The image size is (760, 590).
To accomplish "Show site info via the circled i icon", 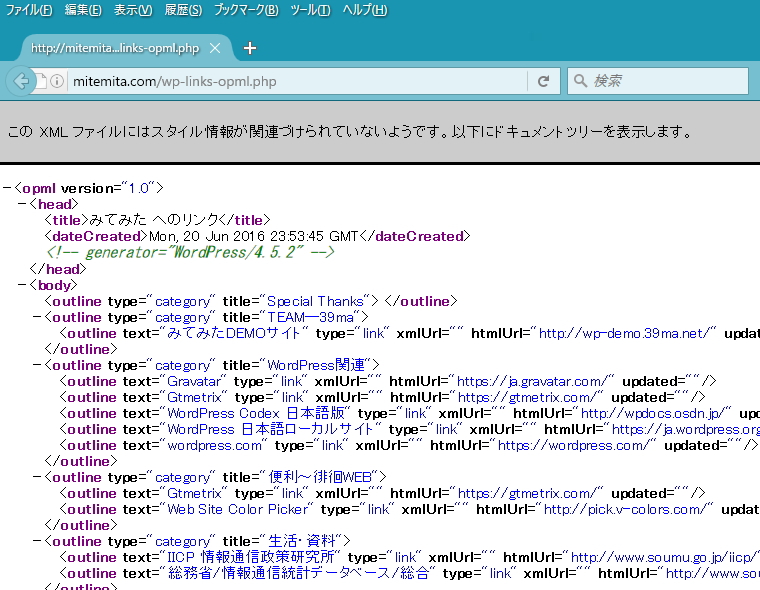I will pyautogui.click(x=57, y=81).
